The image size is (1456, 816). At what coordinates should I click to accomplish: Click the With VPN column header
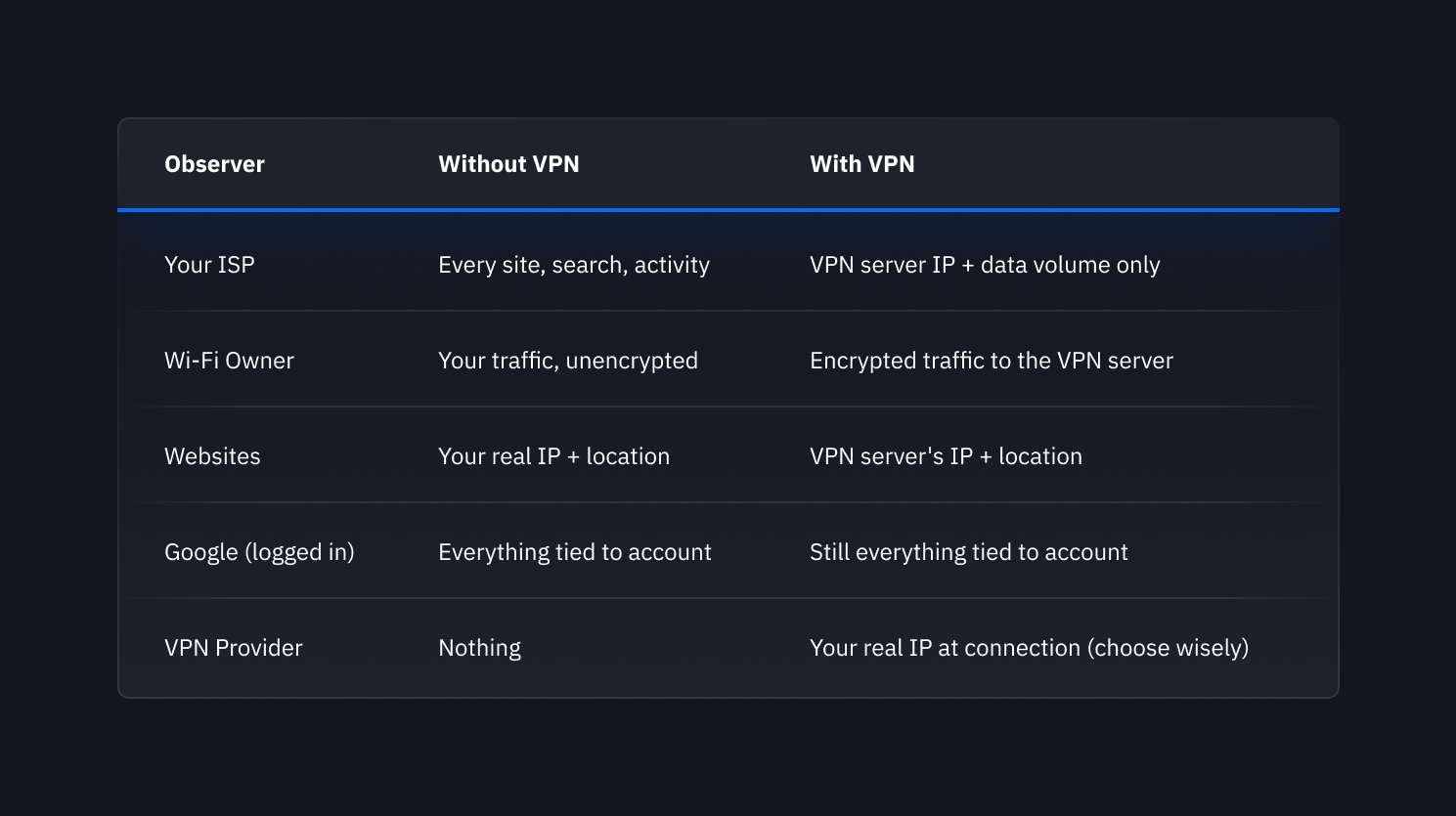coord(861,164)
